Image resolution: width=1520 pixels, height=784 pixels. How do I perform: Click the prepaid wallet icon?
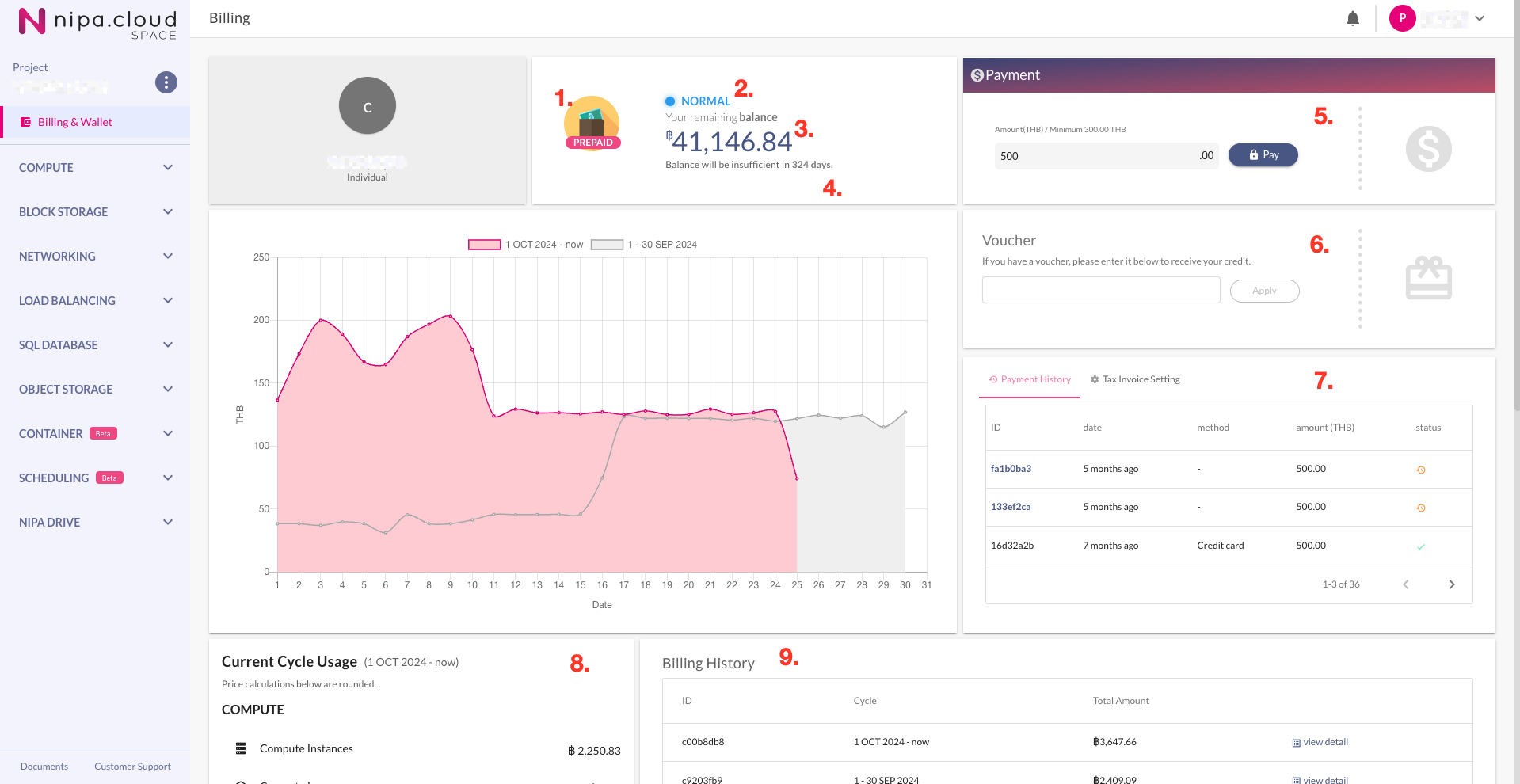point(592,123)
